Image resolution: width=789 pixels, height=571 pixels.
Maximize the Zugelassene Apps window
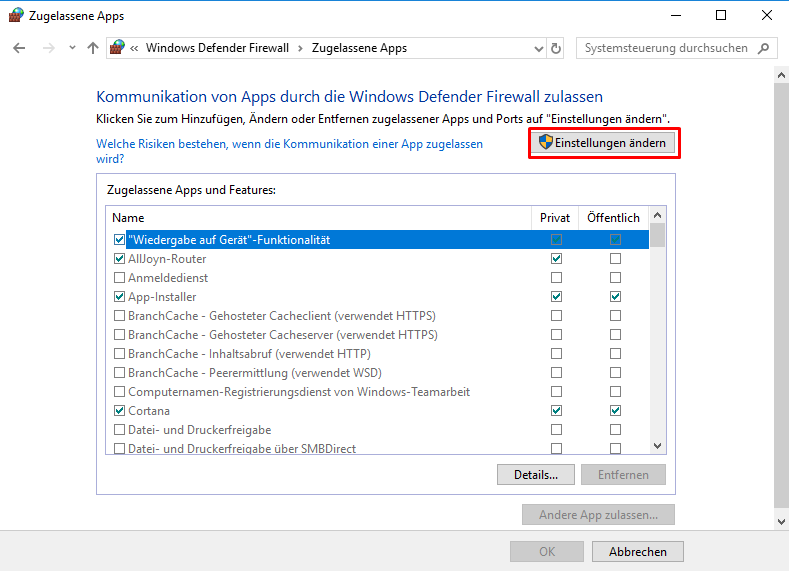click(x=721, y=16)
